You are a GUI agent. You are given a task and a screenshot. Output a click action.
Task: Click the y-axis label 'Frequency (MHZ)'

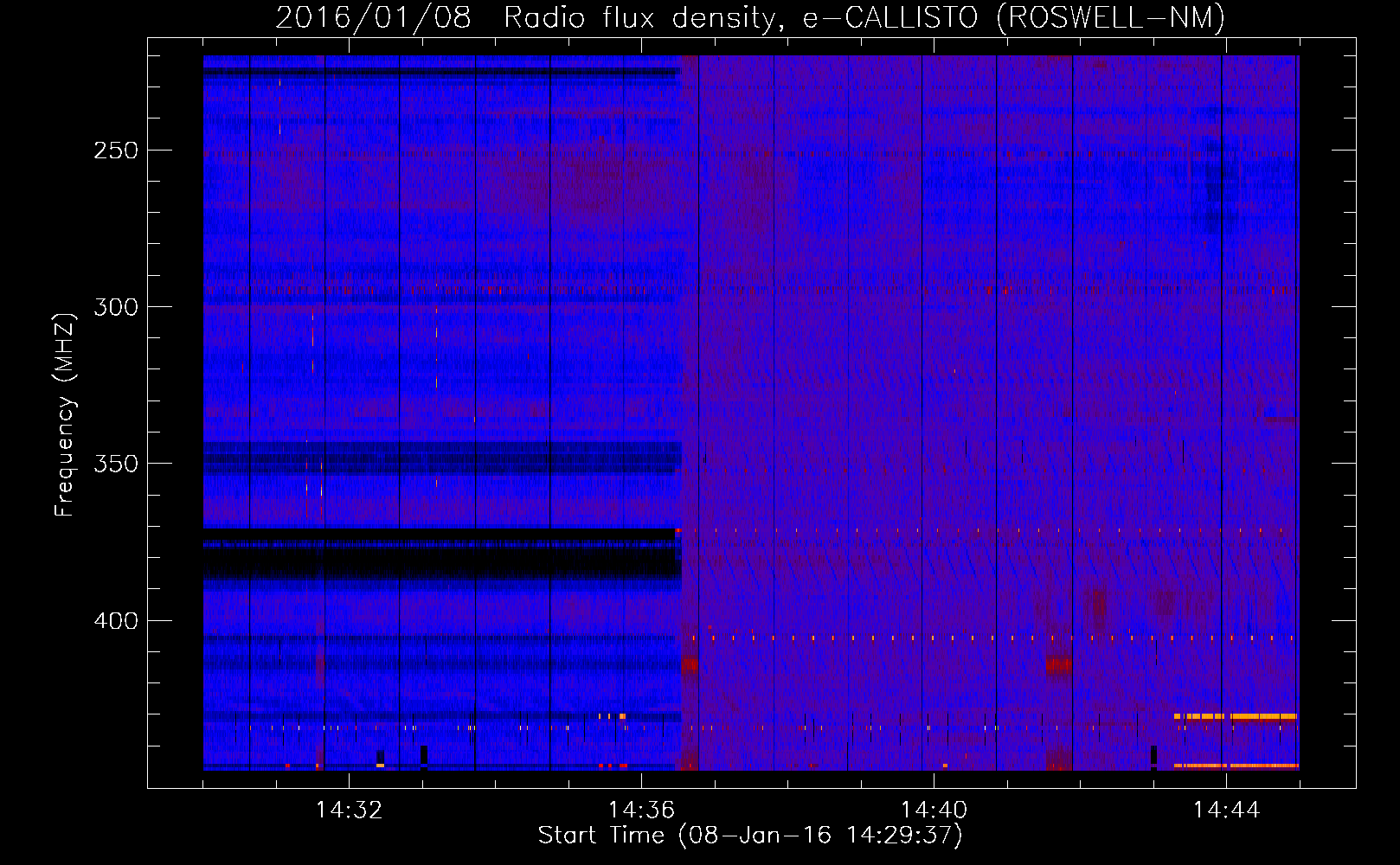[65, 415]
